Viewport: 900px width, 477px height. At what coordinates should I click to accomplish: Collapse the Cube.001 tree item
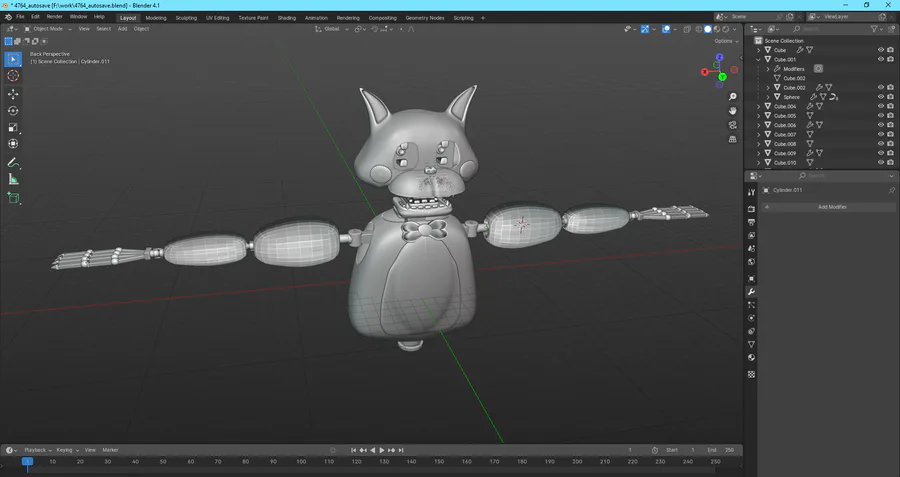click(759, 59)
